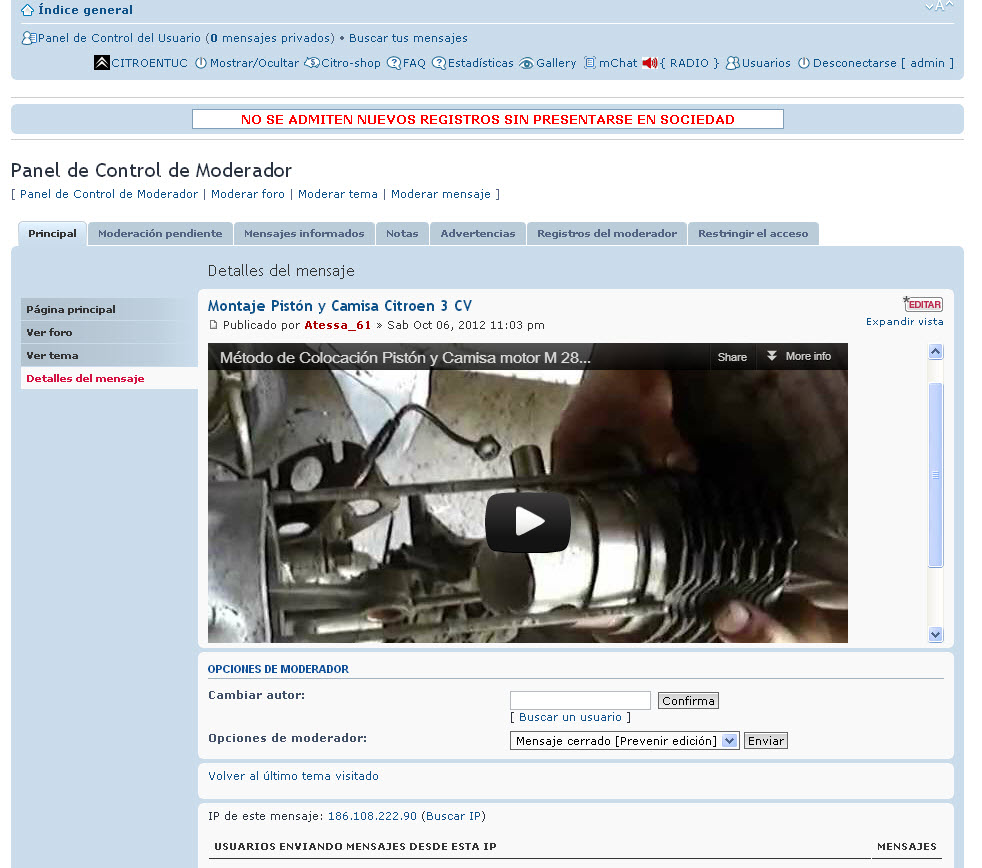
Task: Open the Registros del moderador tab
Action: (606, 234)
